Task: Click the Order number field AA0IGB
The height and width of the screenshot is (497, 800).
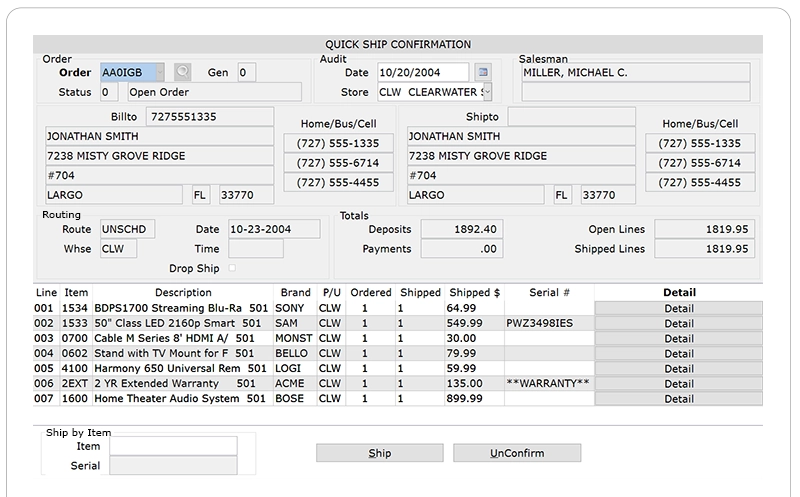Action: tap(132, 72)
